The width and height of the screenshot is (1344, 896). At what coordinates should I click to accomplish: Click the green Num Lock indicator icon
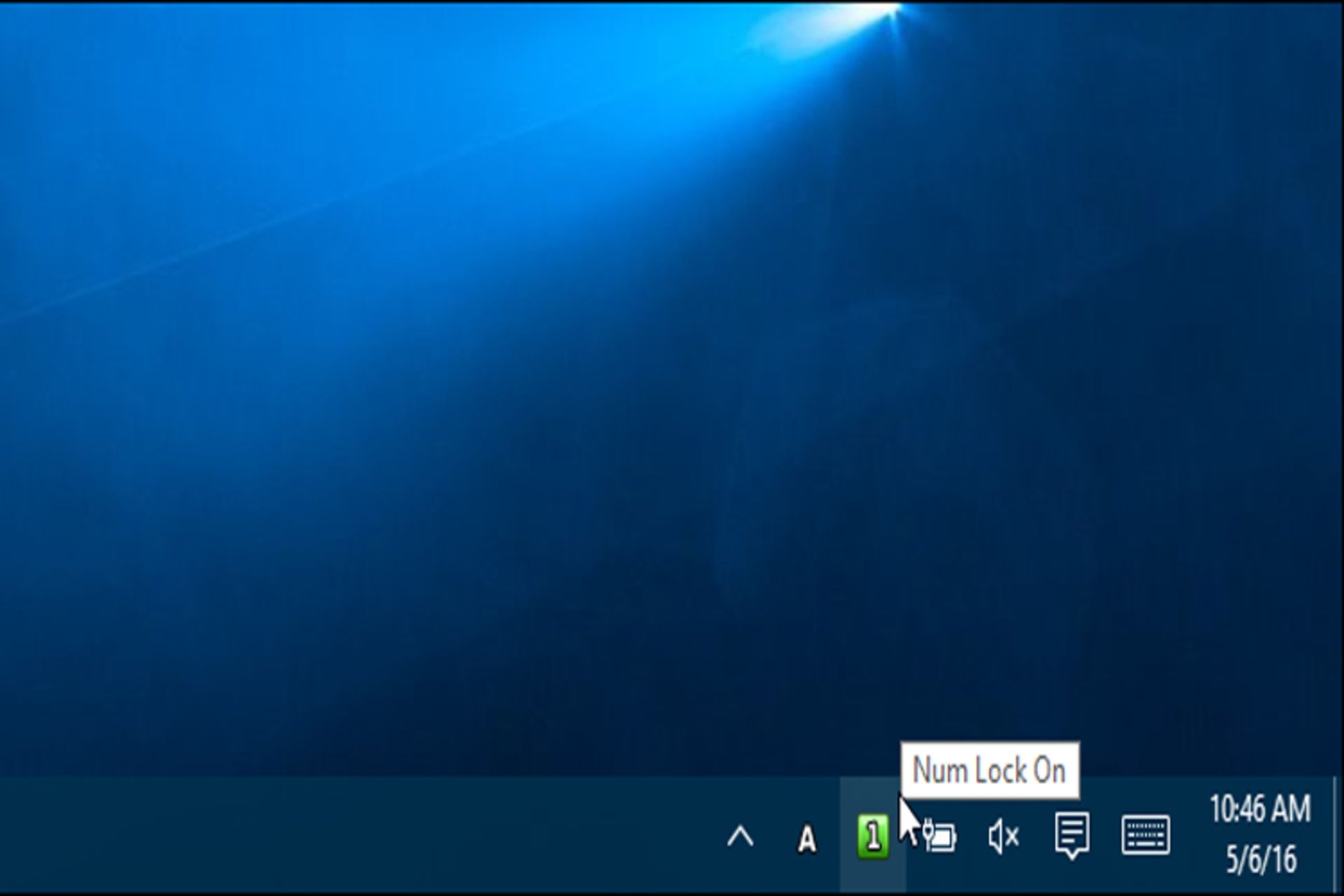(x=872, y=836)
